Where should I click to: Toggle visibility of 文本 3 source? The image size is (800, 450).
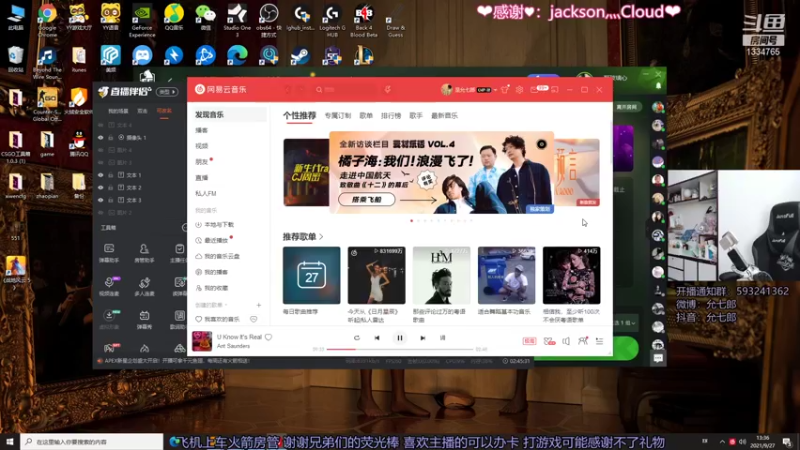coord(101,200)
